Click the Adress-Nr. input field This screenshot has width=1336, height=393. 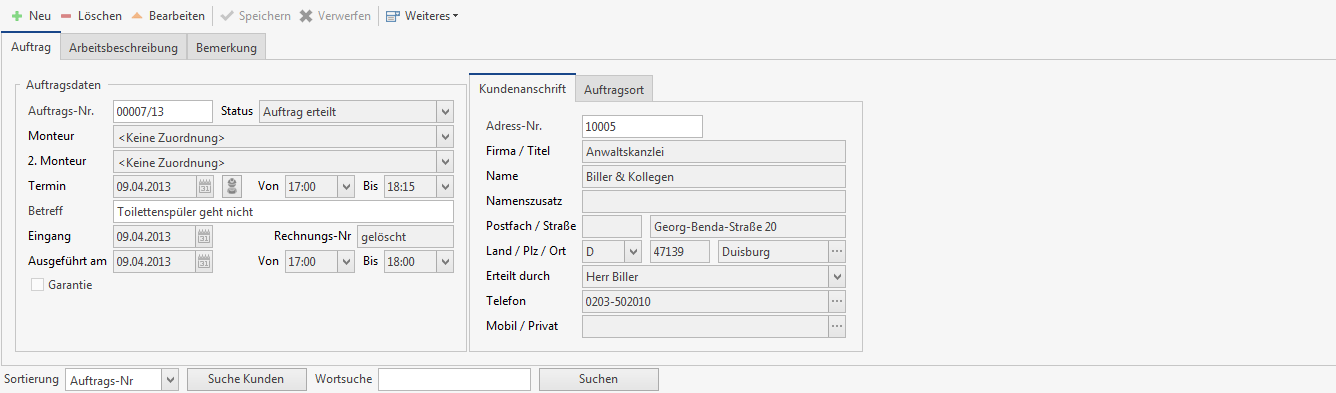pyautogui.click(x=642, y=126)
